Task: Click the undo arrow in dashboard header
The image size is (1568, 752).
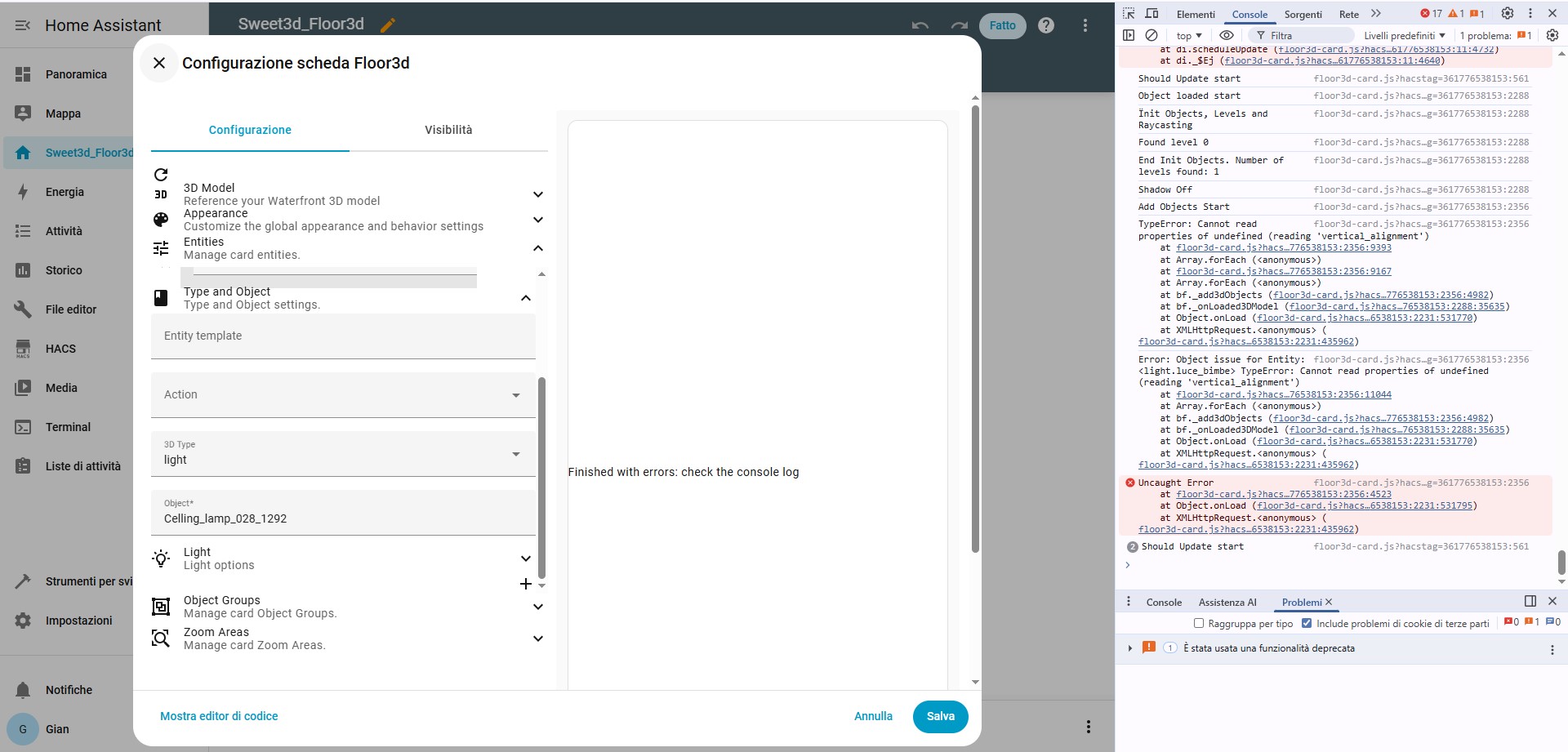Action: 920,25
